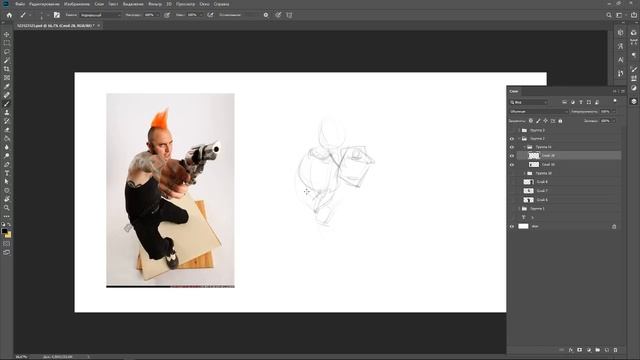Open the search icon at top right
Screen dimensions: 640x360
(x=609, y=15)
